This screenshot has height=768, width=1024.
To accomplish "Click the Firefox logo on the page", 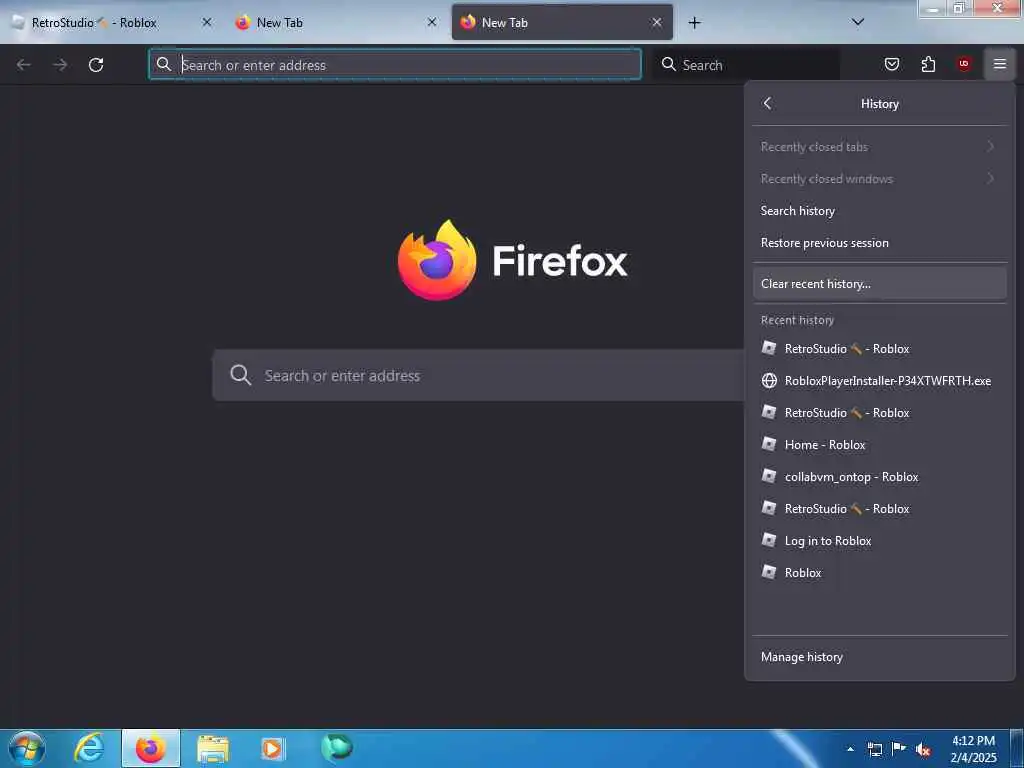I will point(437,260).
